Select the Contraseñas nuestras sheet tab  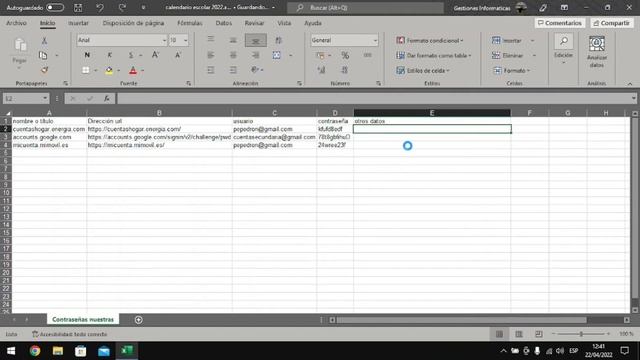[83, 320]
